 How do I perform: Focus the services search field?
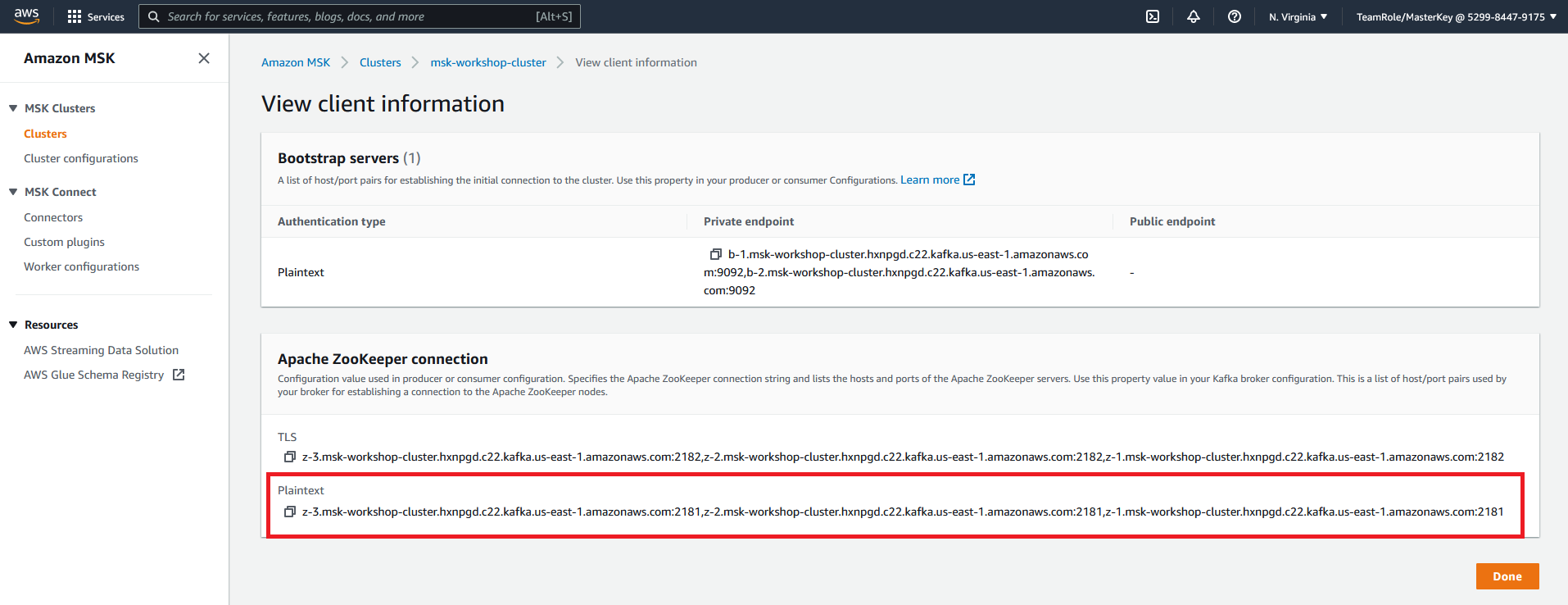pos(360,16)
